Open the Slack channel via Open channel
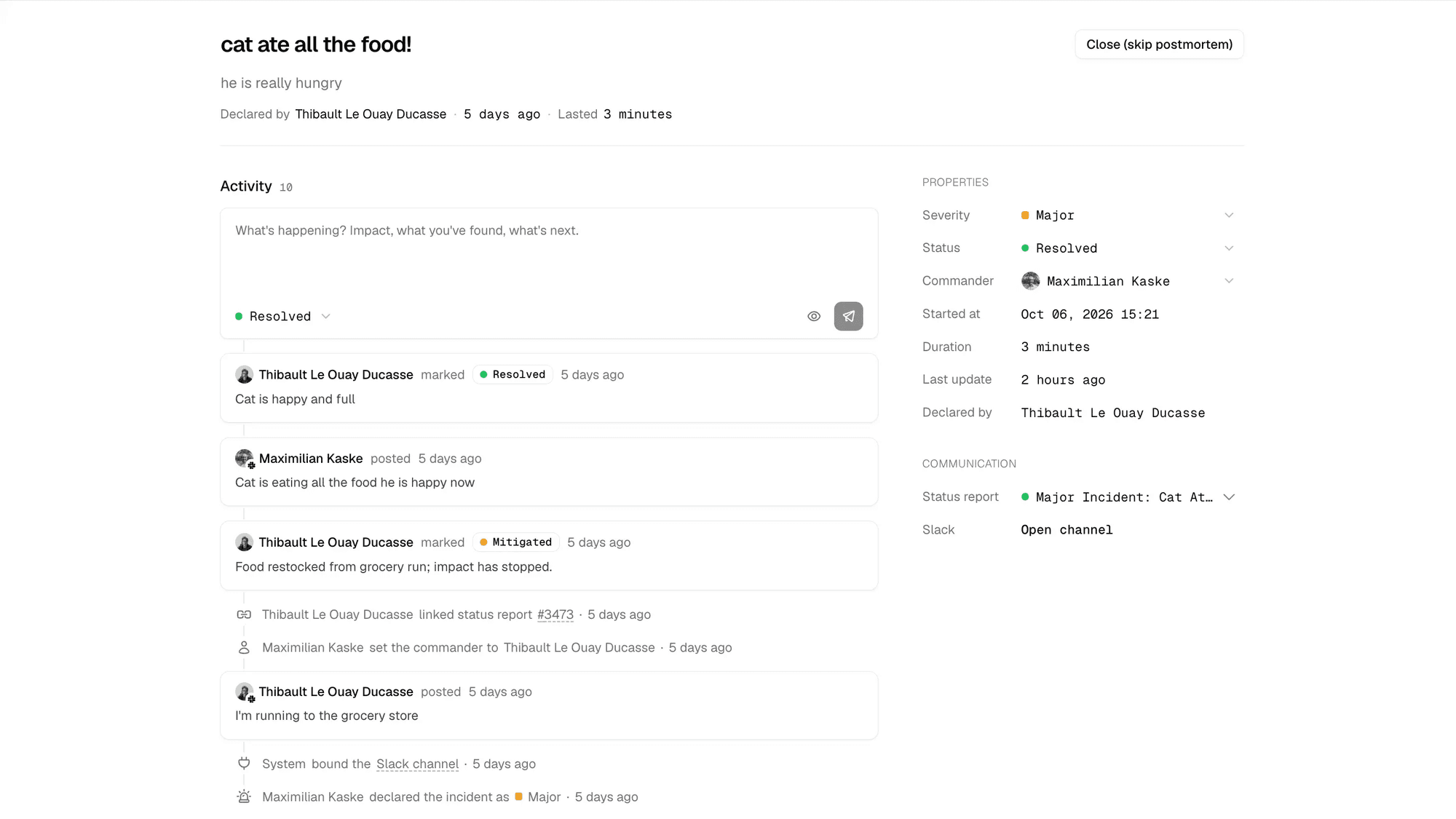Screen dimensions: 1456x819 1067,530
